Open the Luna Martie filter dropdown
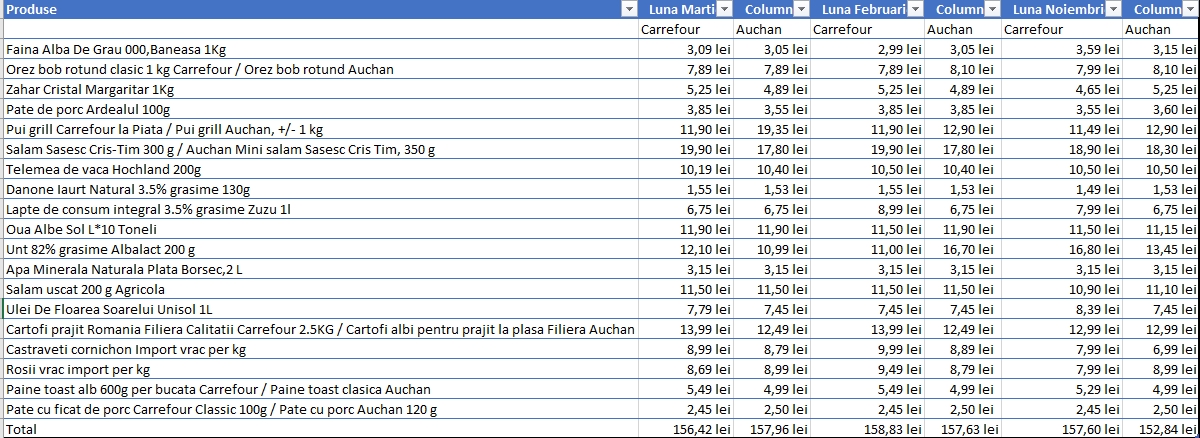The height and width of the screenshot is (438, 1200). (724, 9)
